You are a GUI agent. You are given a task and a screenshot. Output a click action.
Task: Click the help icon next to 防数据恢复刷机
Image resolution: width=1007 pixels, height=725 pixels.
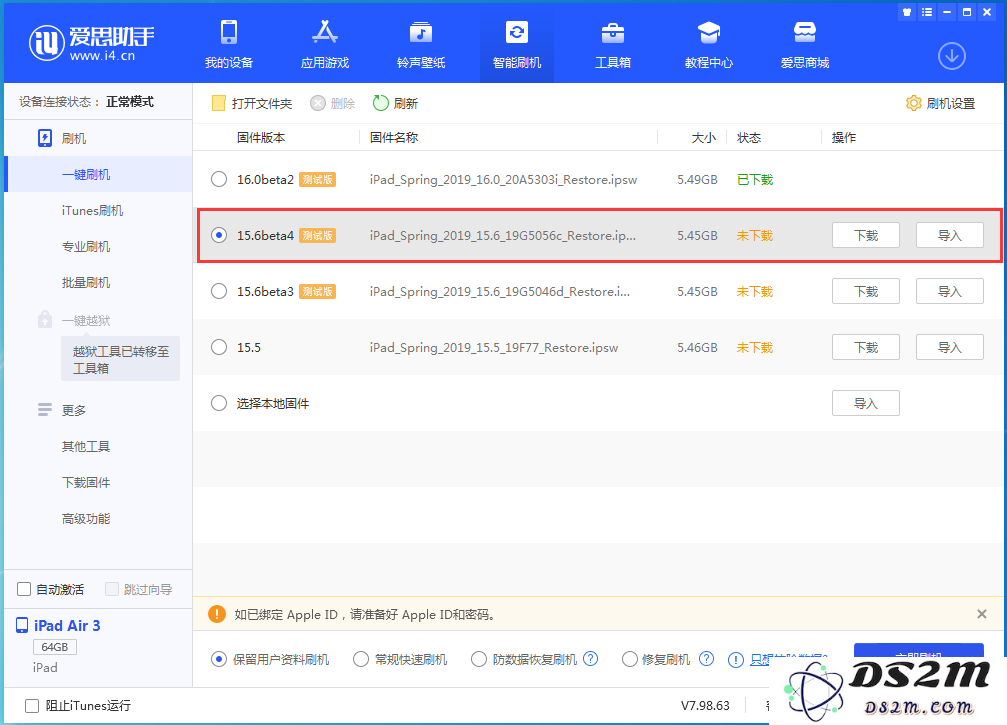(x=590, y=659)
